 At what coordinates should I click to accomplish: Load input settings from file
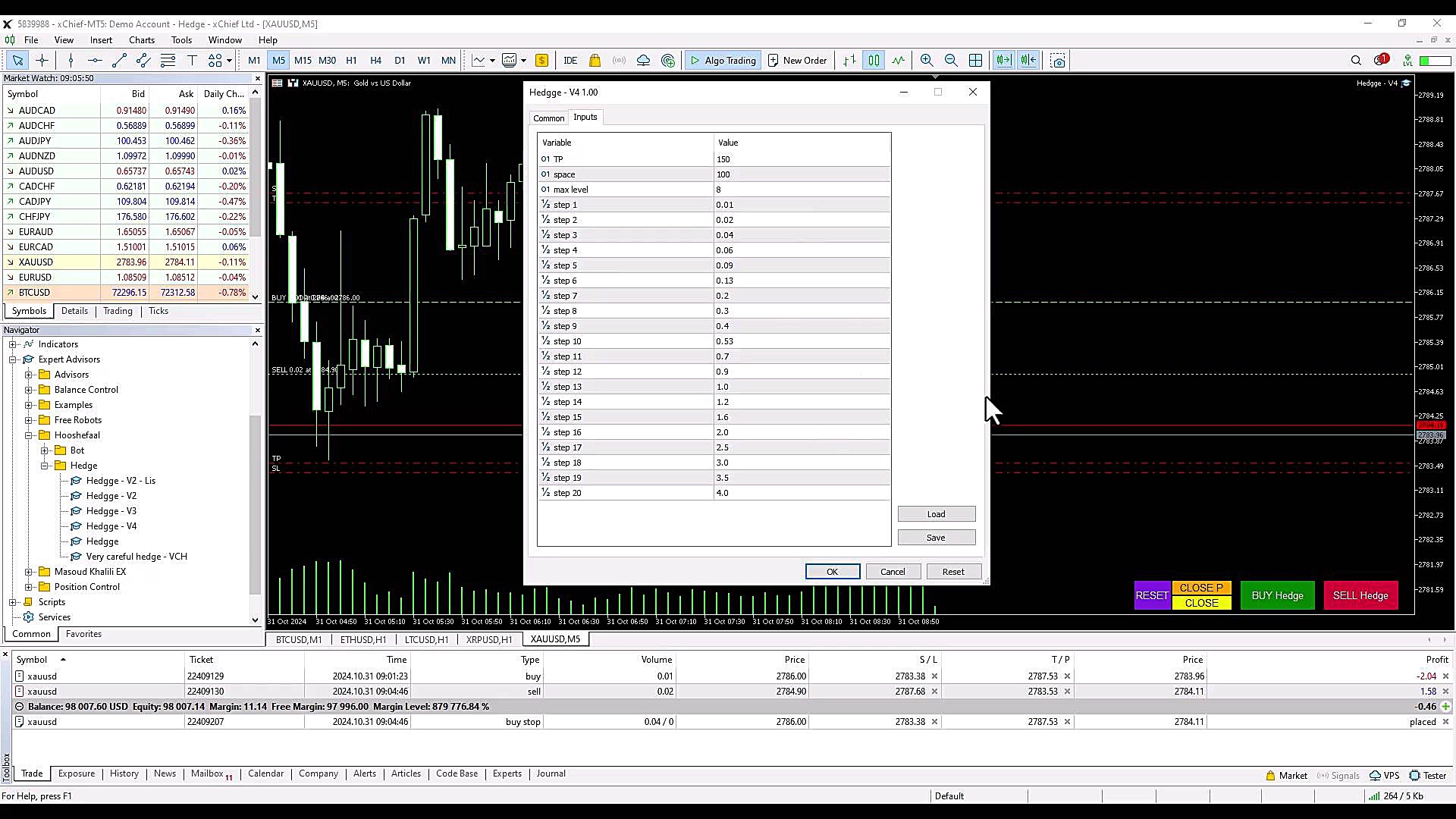[x=936, y=514]
